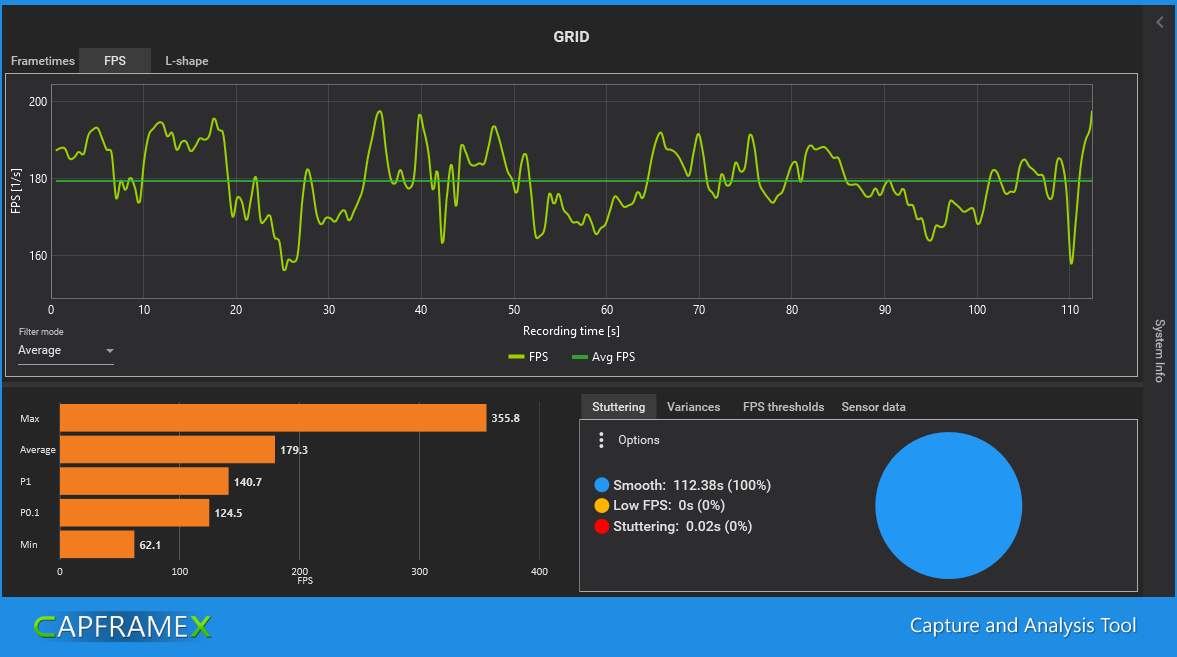1177x657 pixels.
Task: Open the Filter mode Average dropdown
Action: pos(66,351)
